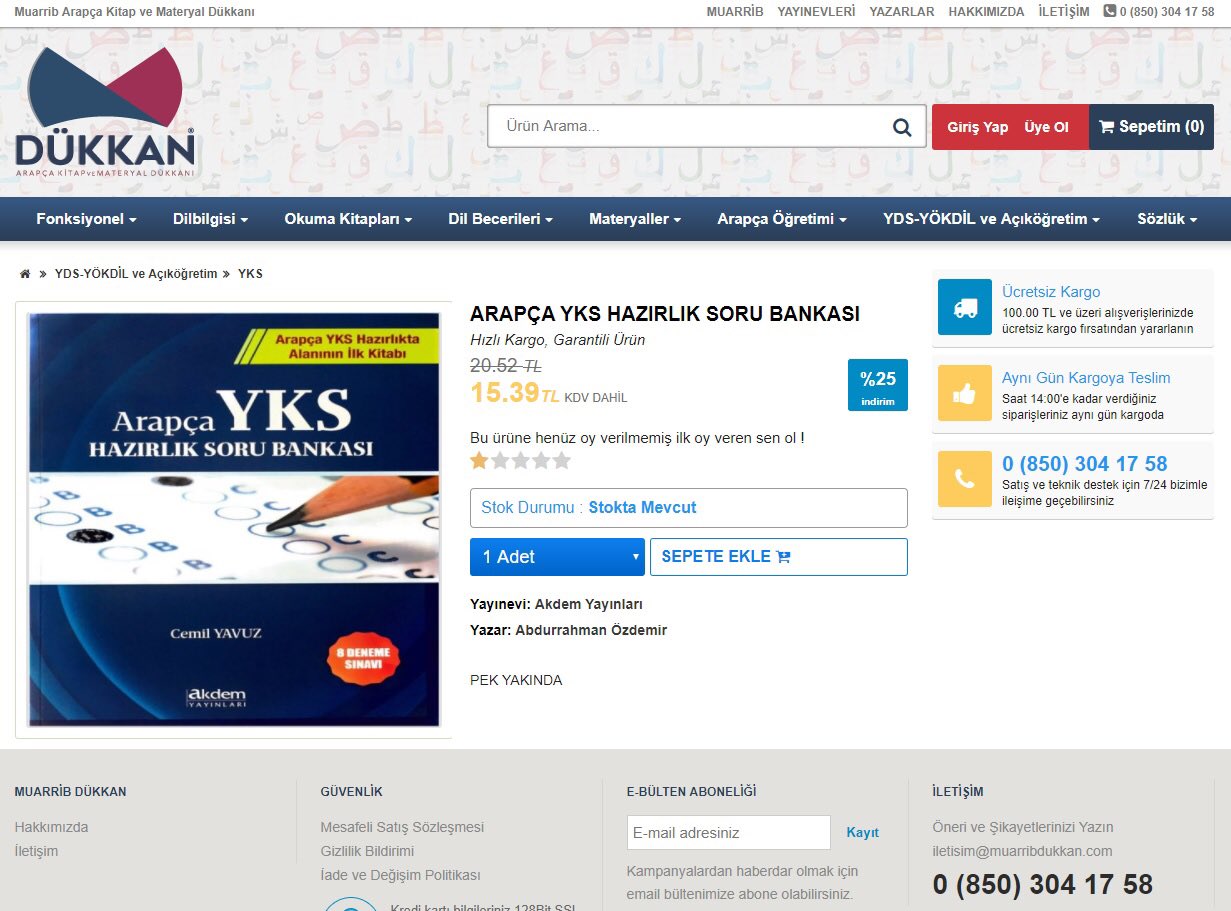Expand the Sözlük menu
The image size is (1231, 911).
1167,219
